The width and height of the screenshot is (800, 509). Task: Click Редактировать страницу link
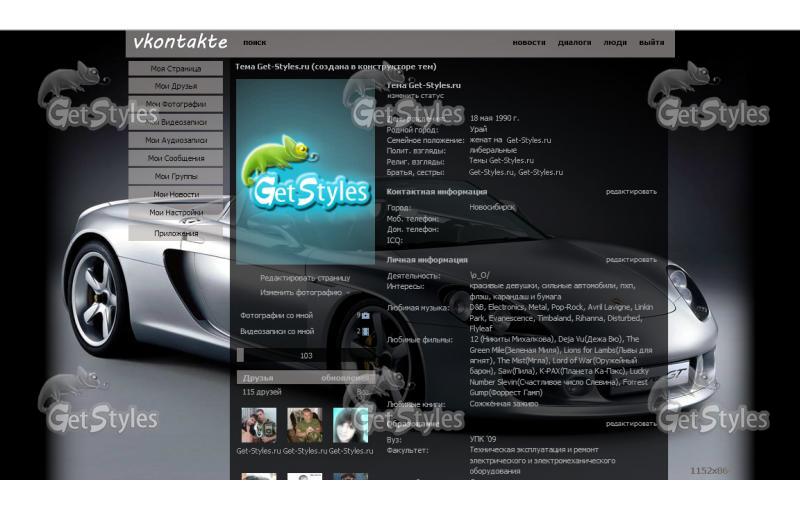pos(305,278)
